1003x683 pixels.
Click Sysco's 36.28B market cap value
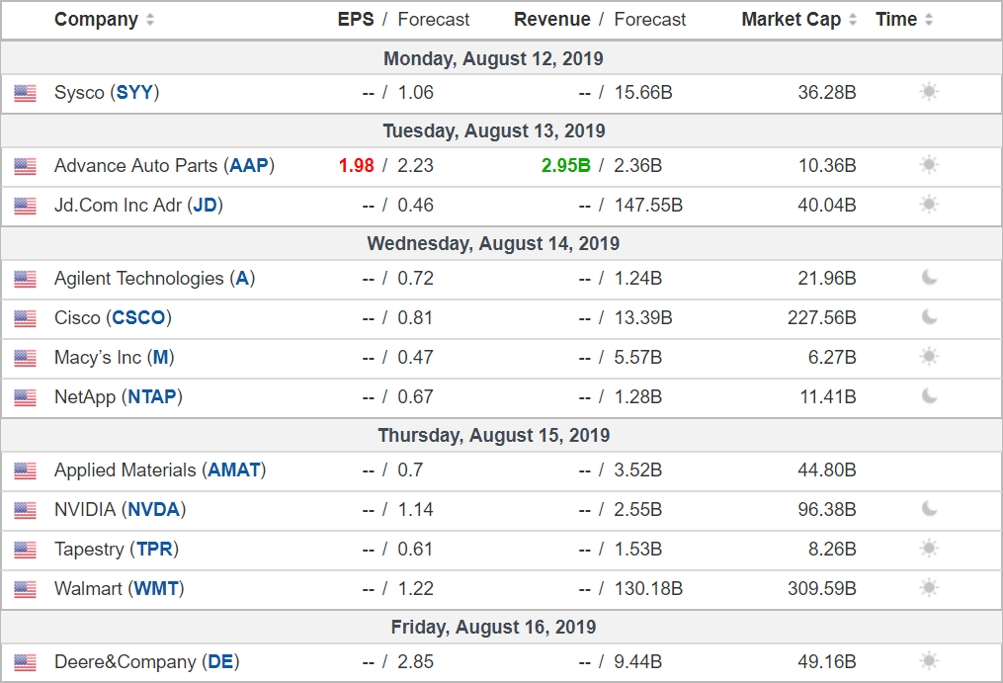pos(826,93)
